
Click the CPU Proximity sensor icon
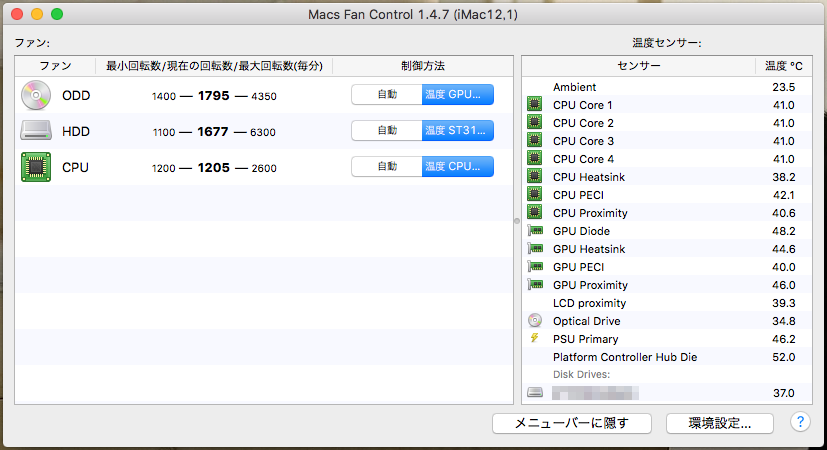[x=534, y=212]
